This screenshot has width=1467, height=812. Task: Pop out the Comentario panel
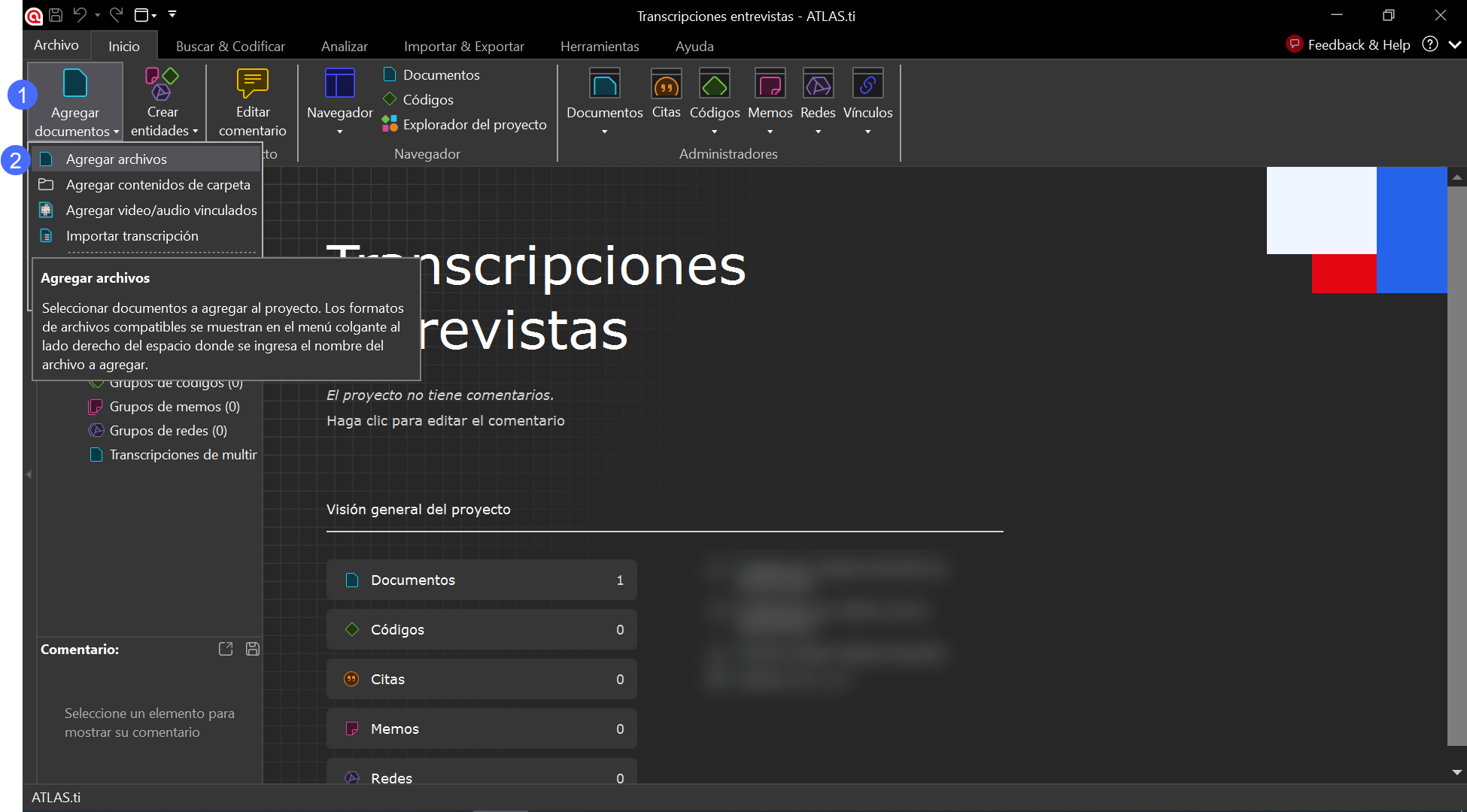tap(226, 649)
